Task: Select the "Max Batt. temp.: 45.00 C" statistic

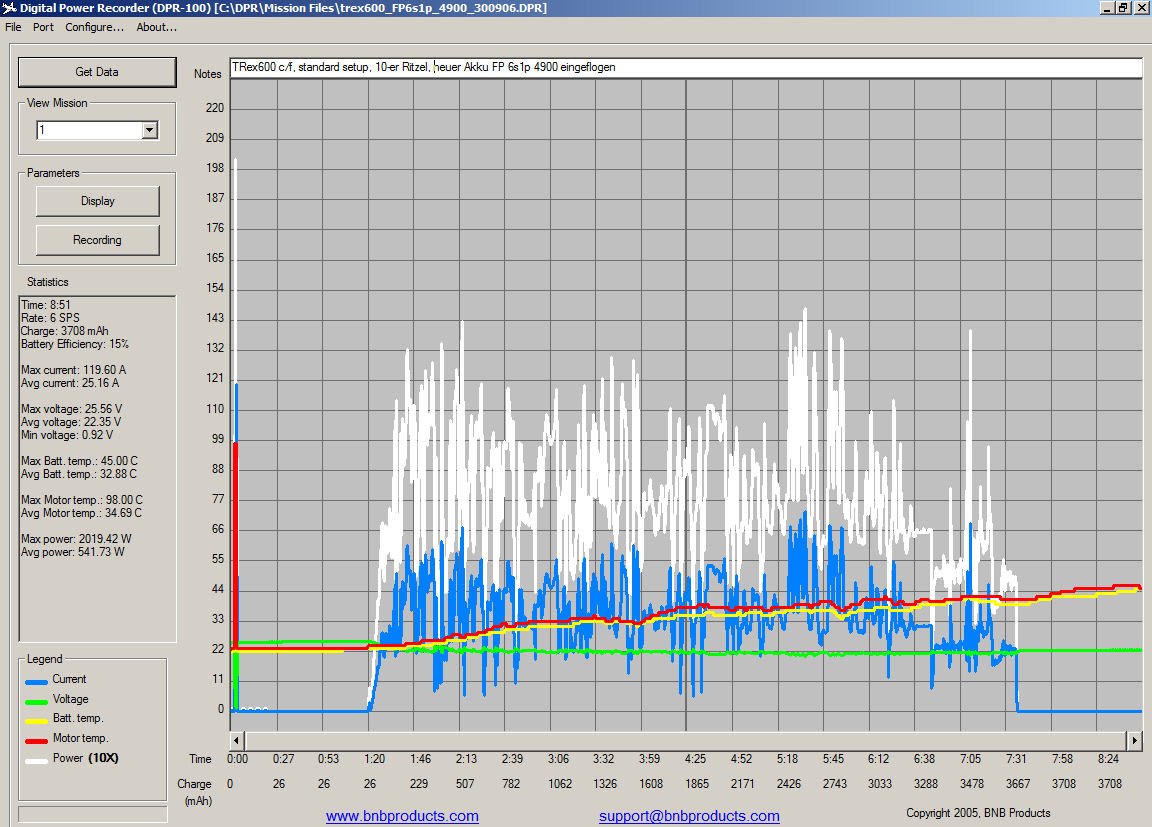Action: tap(79, 461)
